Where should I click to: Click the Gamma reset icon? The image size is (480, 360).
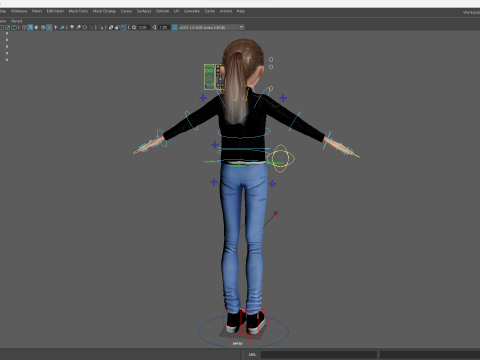click(154, 27)
